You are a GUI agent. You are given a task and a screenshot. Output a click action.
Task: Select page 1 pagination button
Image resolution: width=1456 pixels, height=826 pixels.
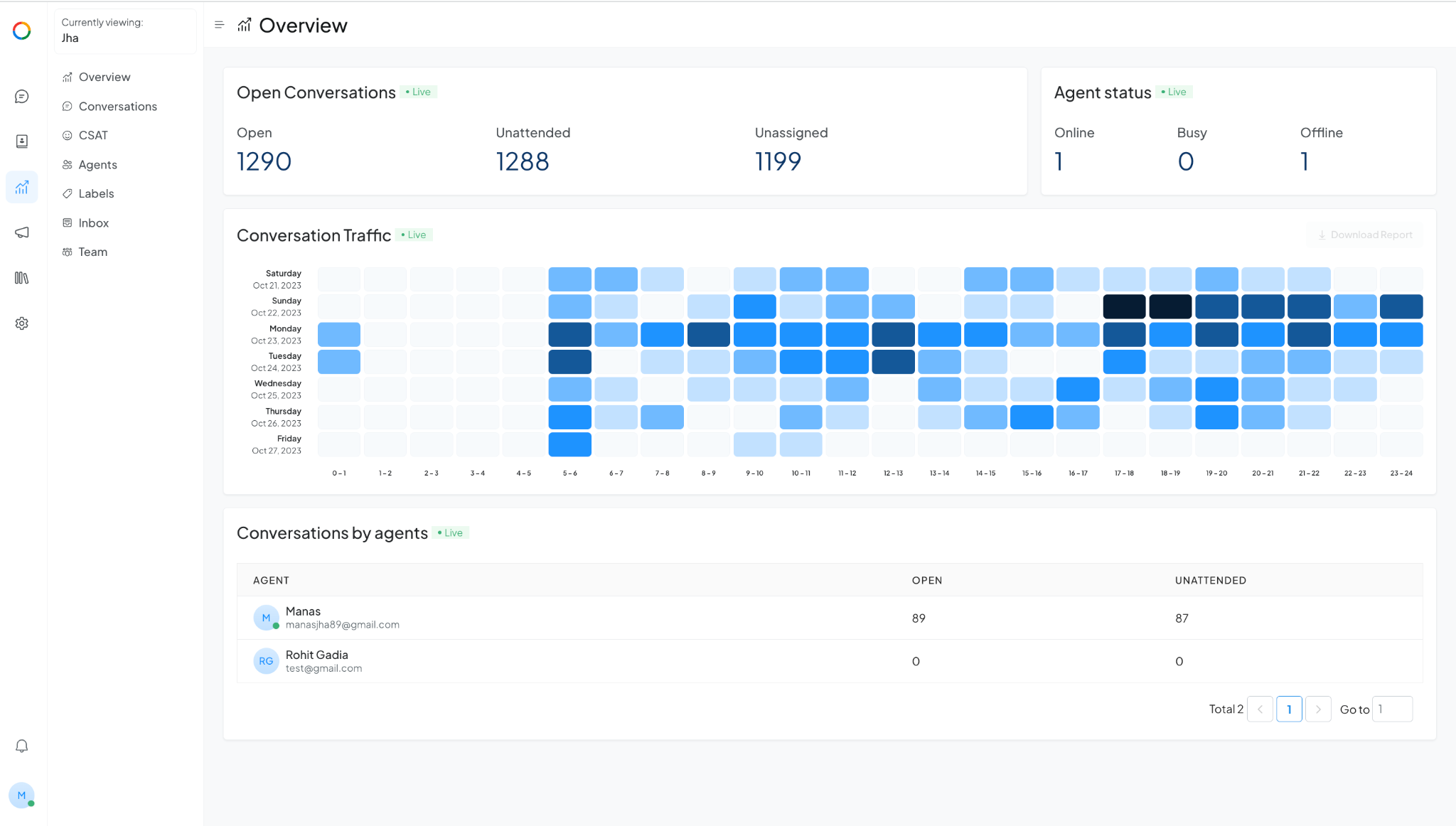[1289, 709]
